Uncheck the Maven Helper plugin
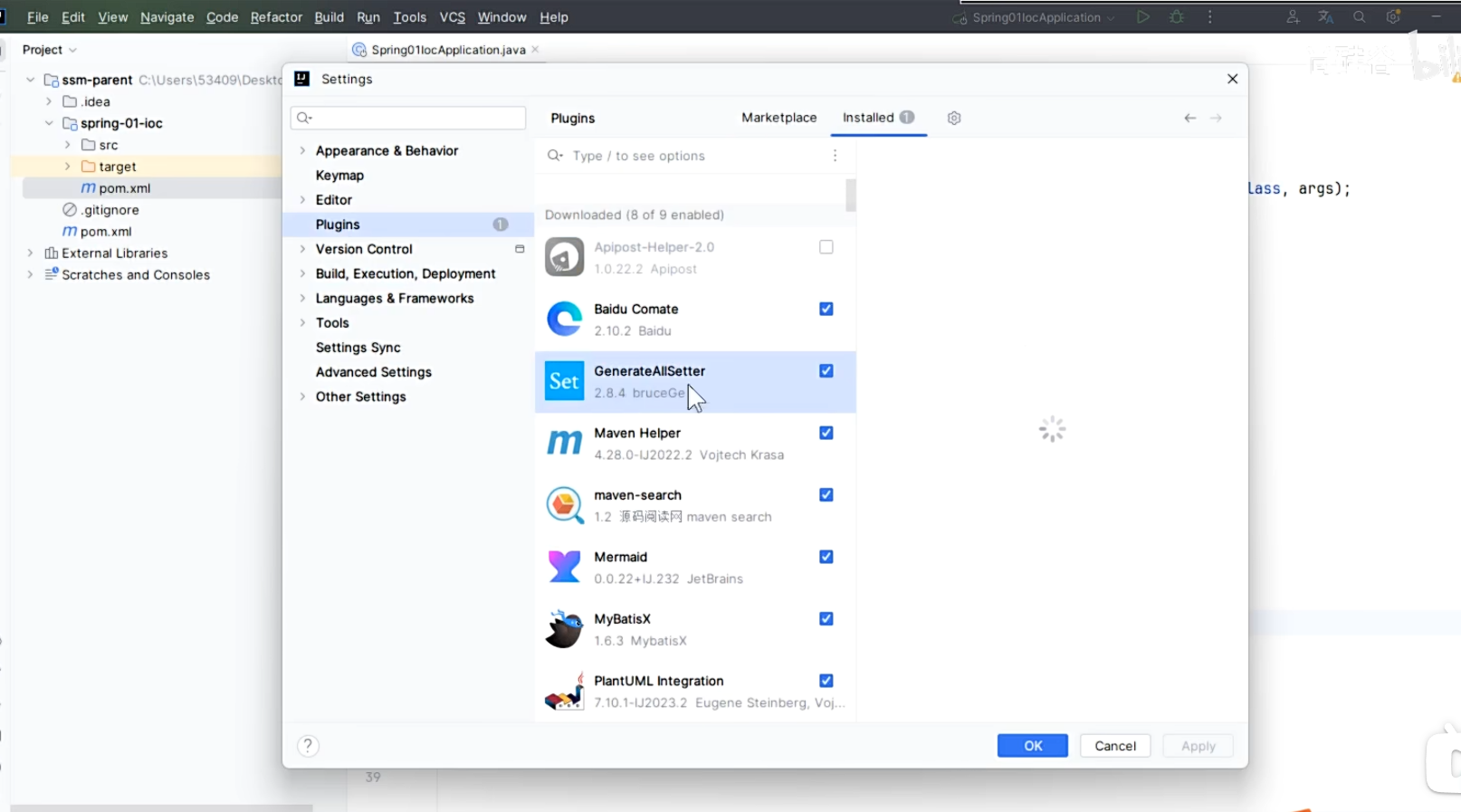The image size is (1461, 812). tap(826, 433)
